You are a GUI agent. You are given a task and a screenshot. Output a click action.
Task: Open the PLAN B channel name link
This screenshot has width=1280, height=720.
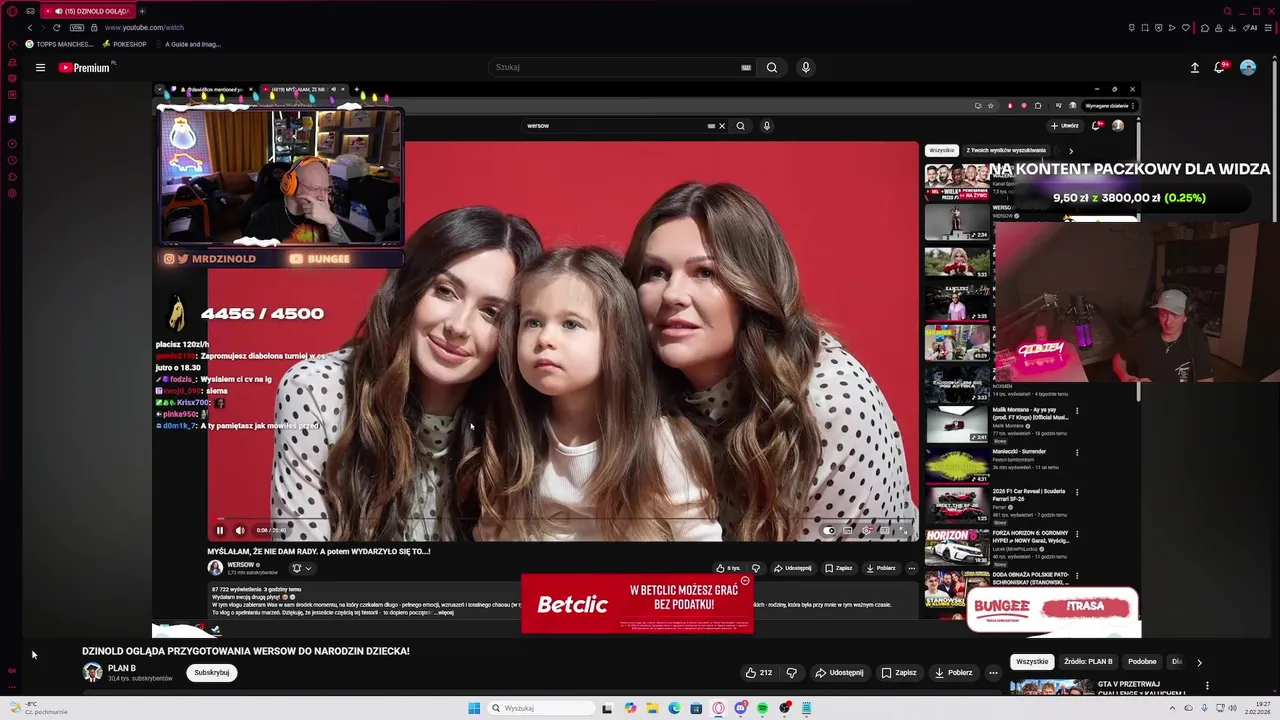[122, 668]
